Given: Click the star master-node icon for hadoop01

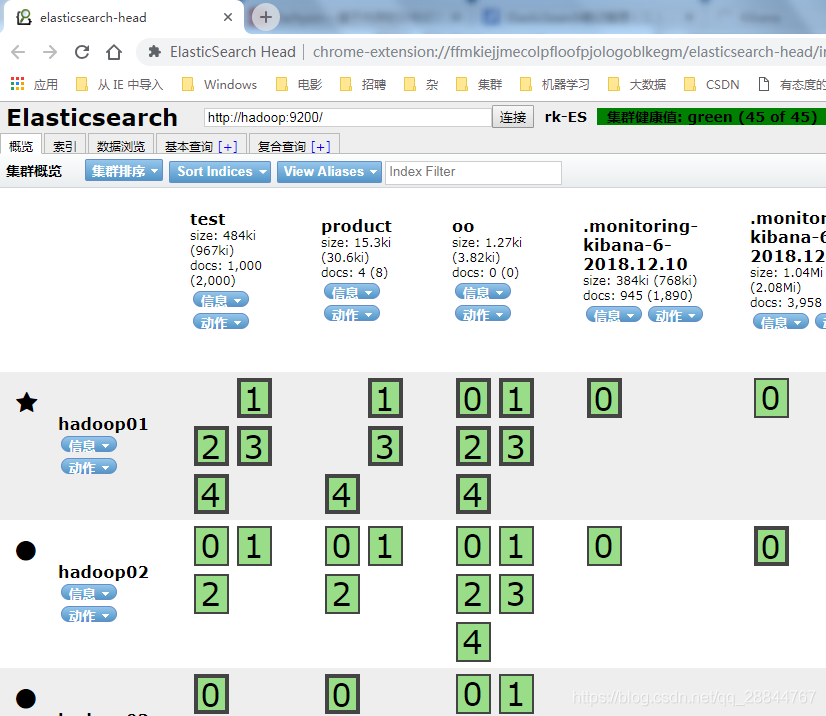Looking at the screenshot, I should click(26, 403).
